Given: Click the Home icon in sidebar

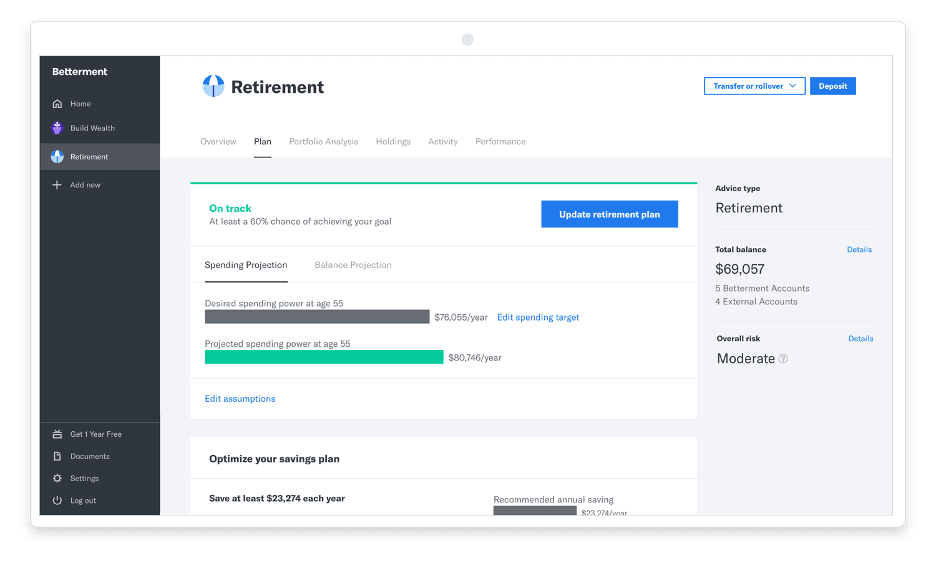Looking at the screenshot, I should click(x=57, y=104).
